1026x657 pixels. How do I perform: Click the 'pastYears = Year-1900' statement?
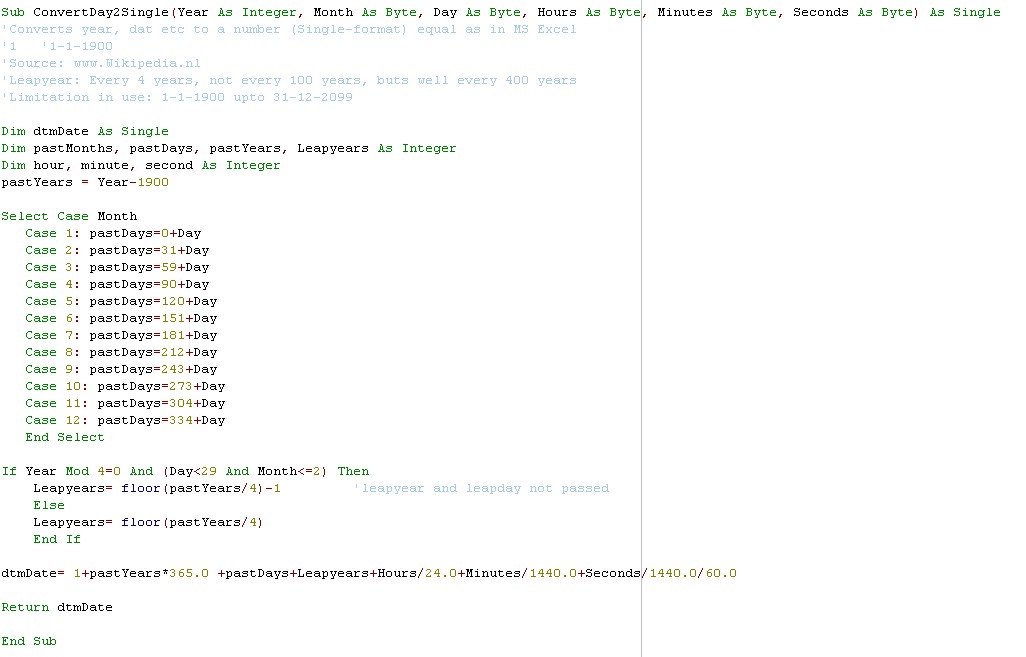(85, 182)
